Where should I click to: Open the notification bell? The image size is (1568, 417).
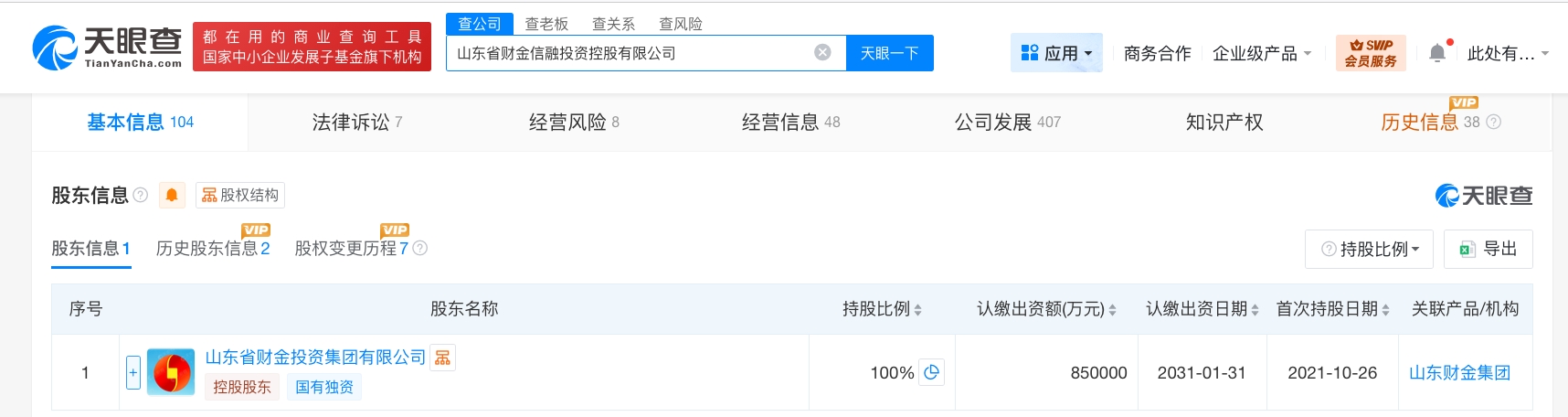tap(1437, 52)
